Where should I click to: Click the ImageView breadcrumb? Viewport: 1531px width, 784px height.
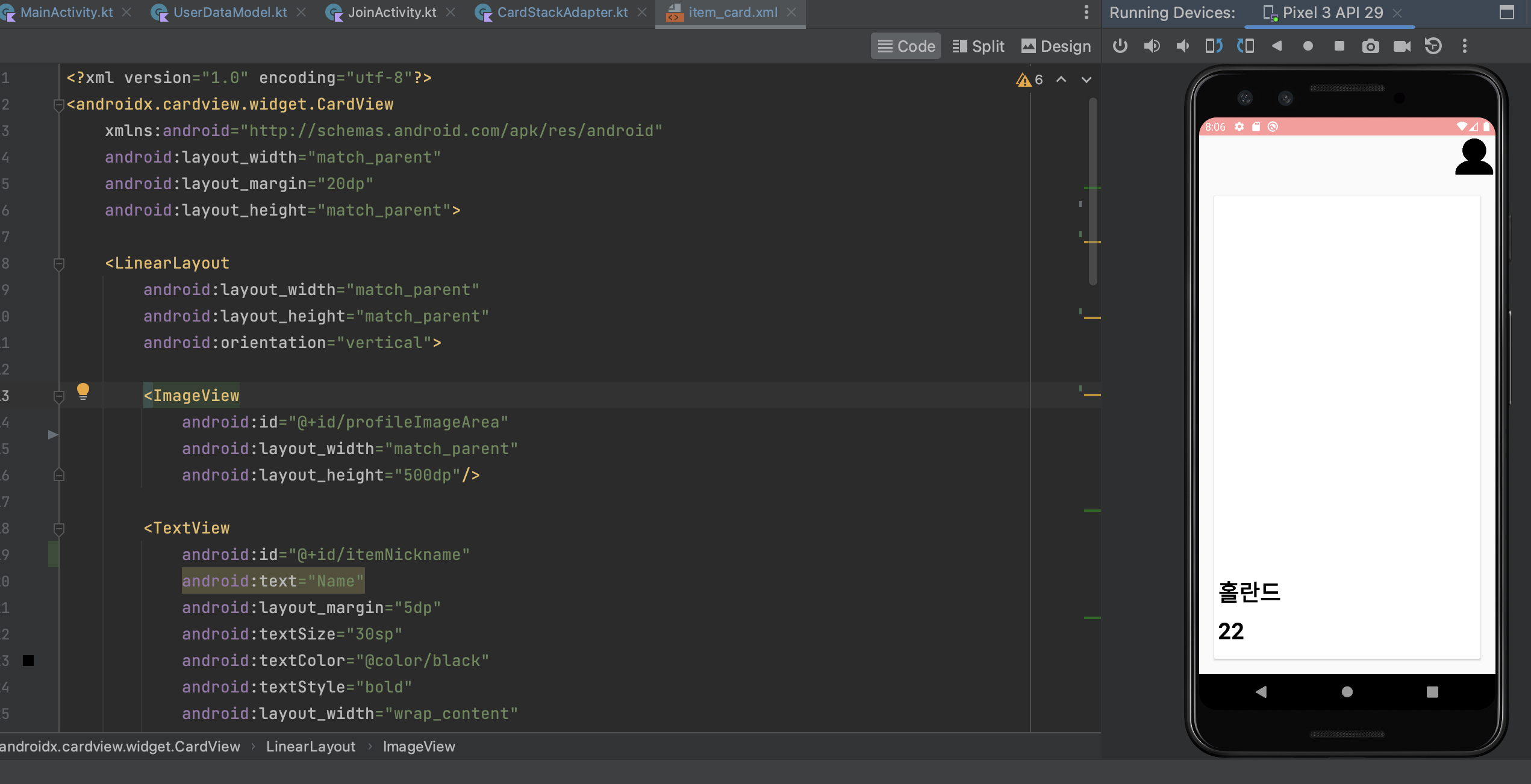[x=419, y=747]
